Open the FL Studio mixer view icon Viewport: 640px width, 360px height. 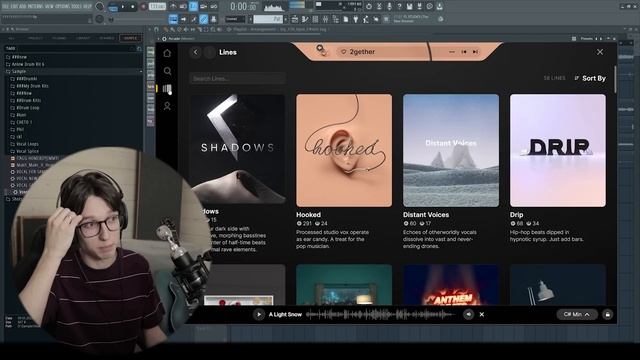pyautogui.click(x=325, y=19)
